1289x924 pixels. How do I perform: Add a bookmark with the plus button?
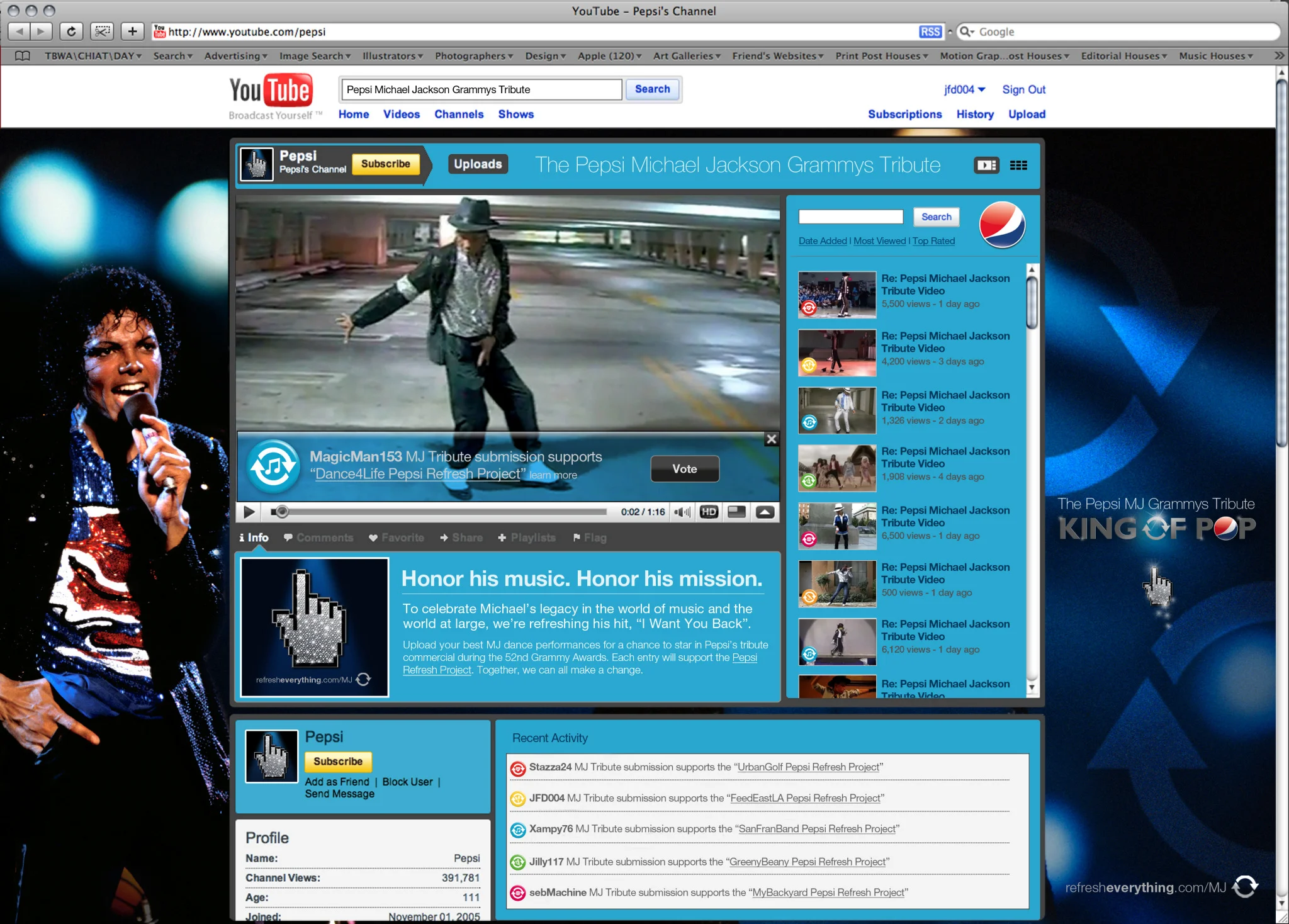132,31
